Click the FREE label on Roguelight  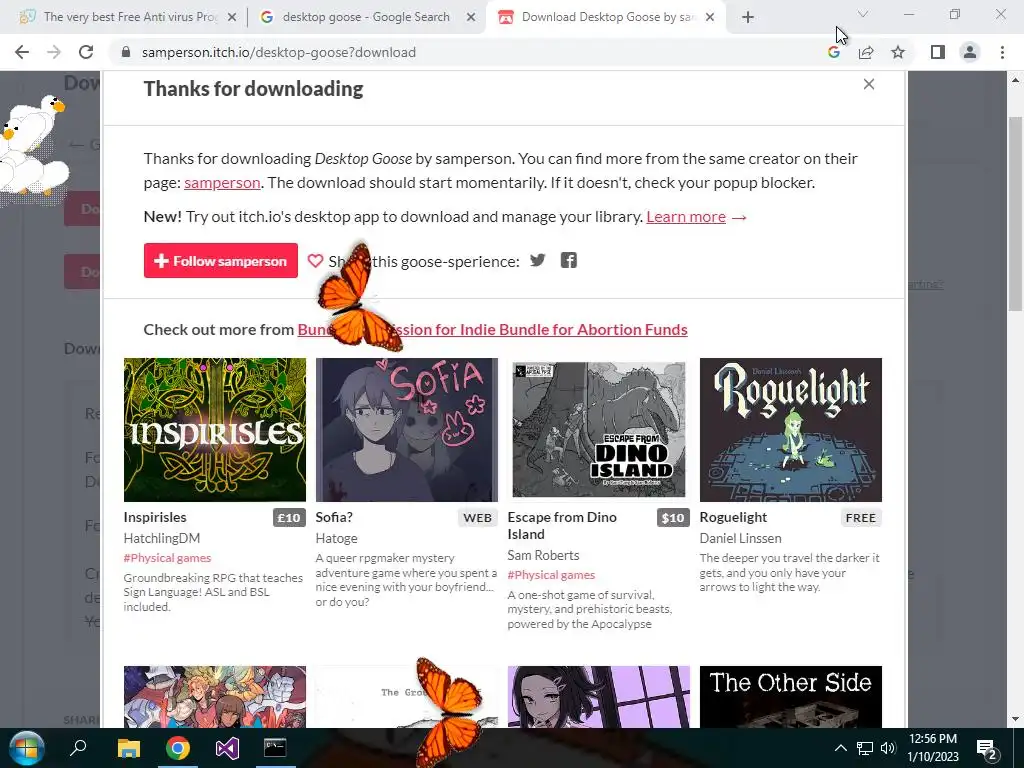coord(860,518)
